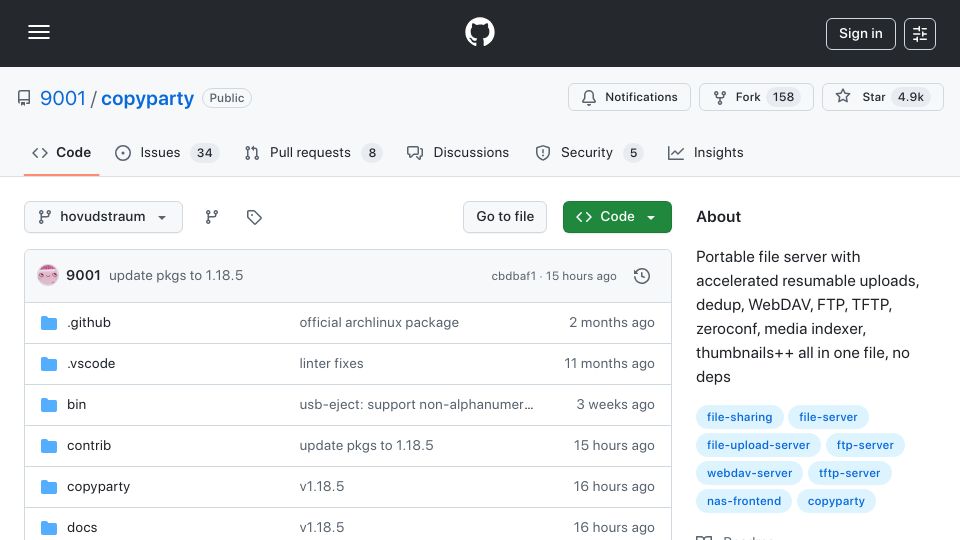Click the contrib folder icon
960x540 pixels.
49,446
